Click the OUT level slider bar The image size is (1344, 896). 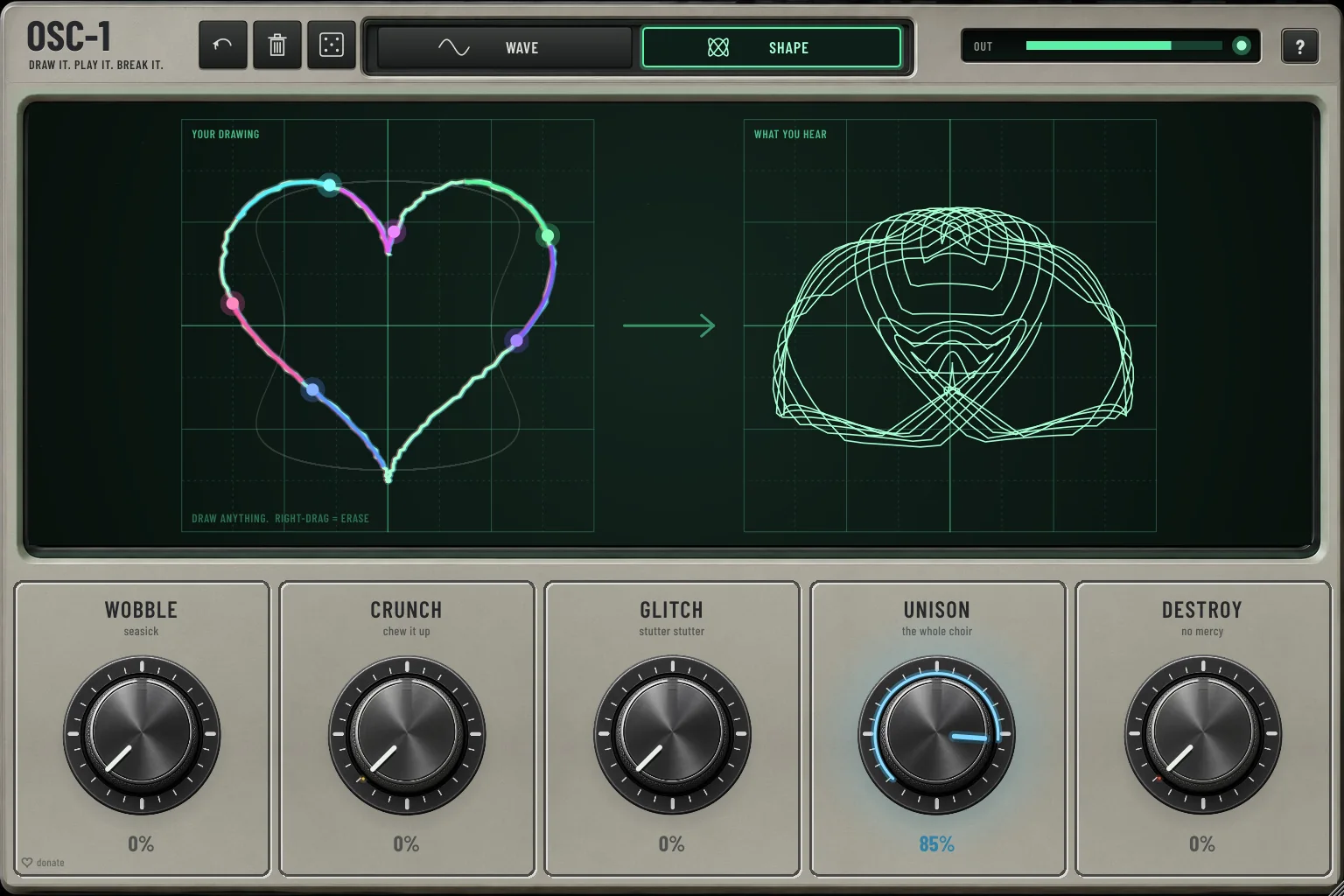click(1123, 45)
